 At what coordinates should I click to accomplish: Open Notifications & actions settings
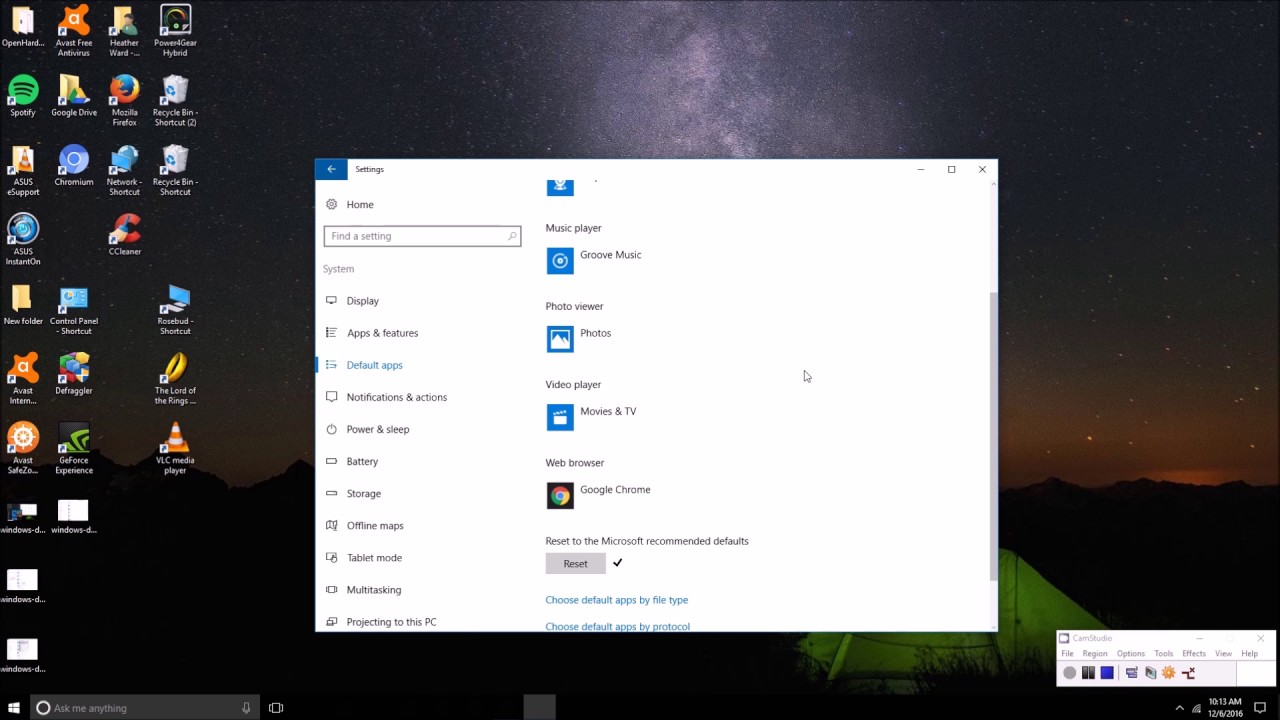[396, 397]
